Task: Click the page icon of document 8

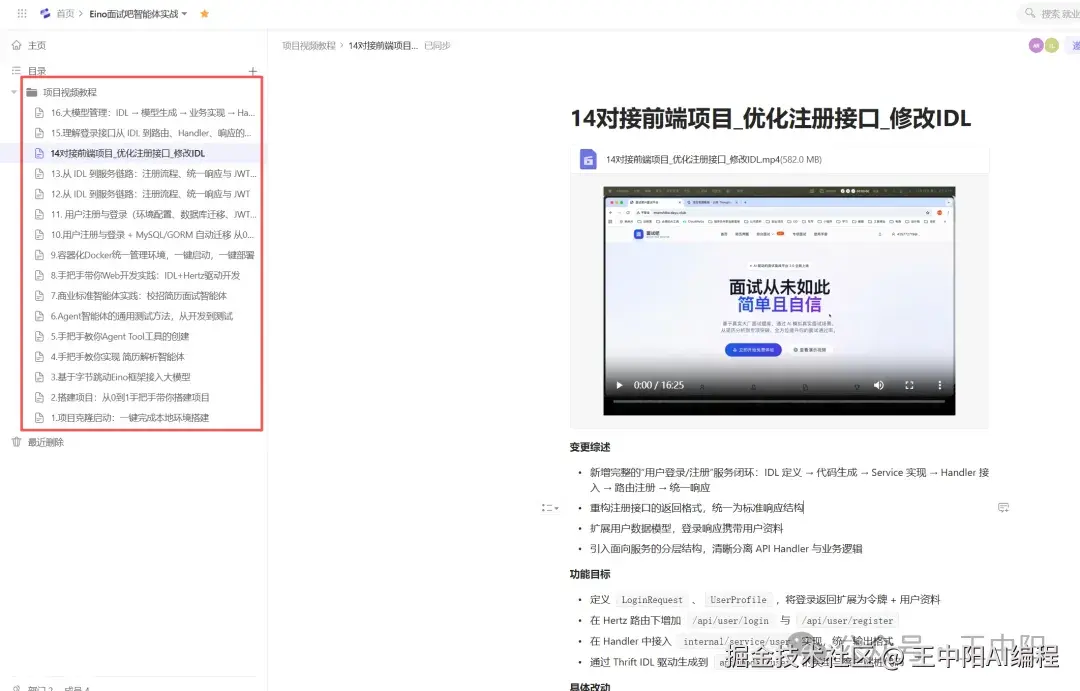Action: point(39,276)
